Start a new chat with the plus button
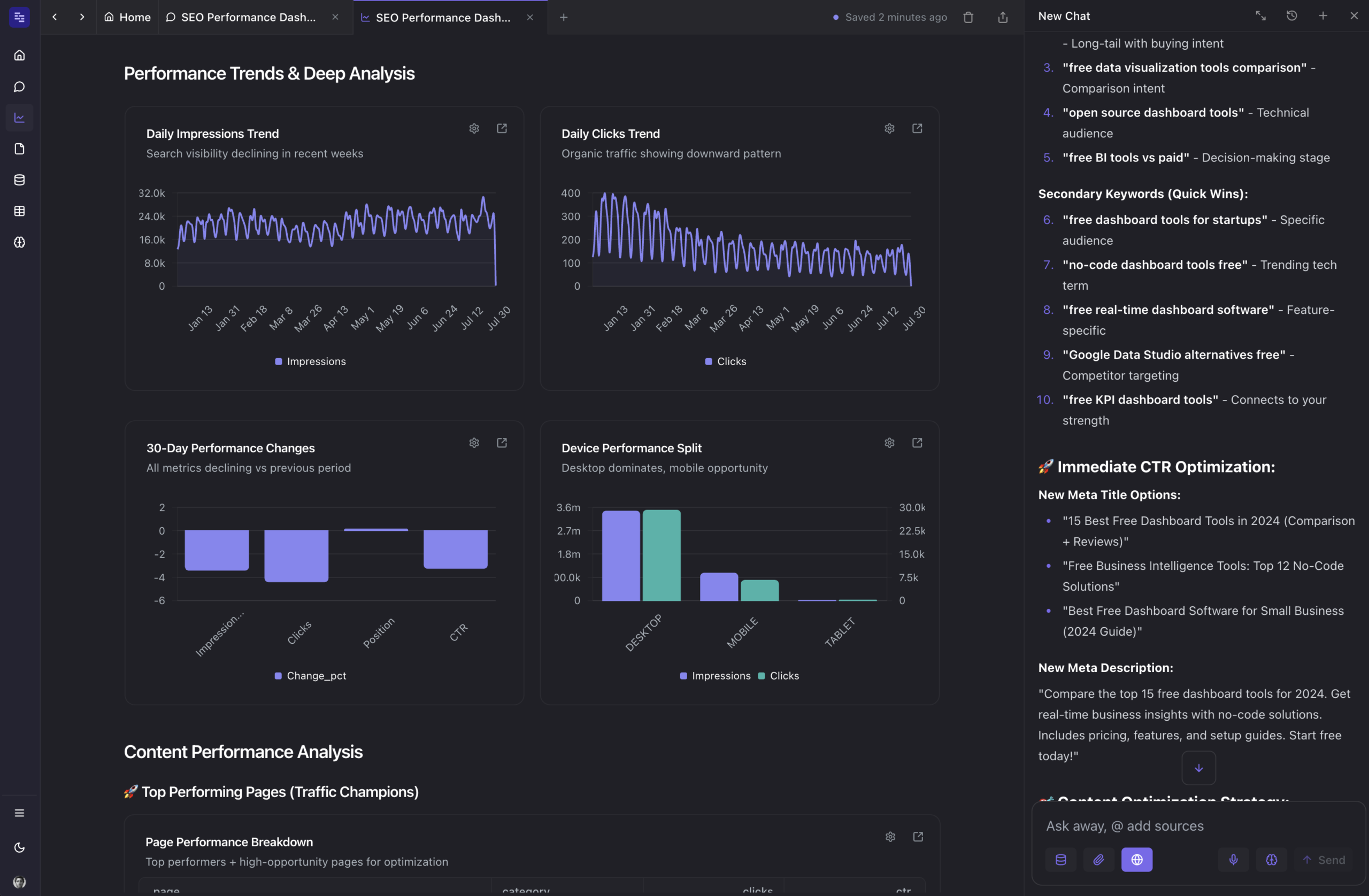Screen dimensions: 1369x896 (x=1322, y=16)
